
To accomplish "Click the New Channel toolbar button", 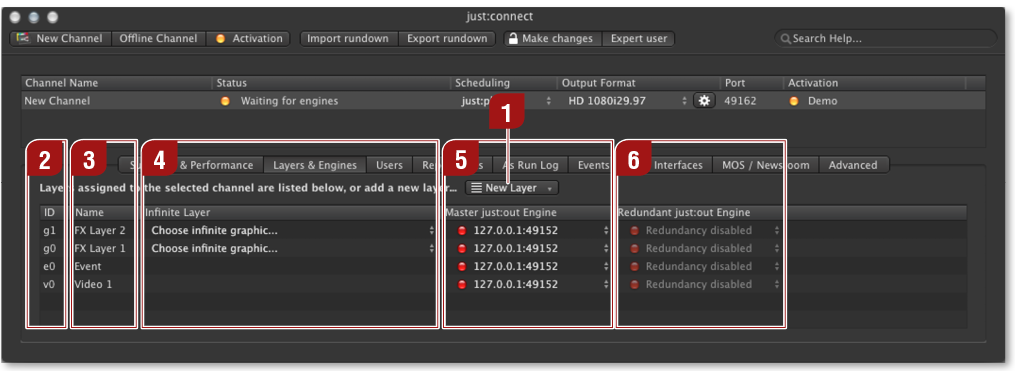I will tap(61, 39).
